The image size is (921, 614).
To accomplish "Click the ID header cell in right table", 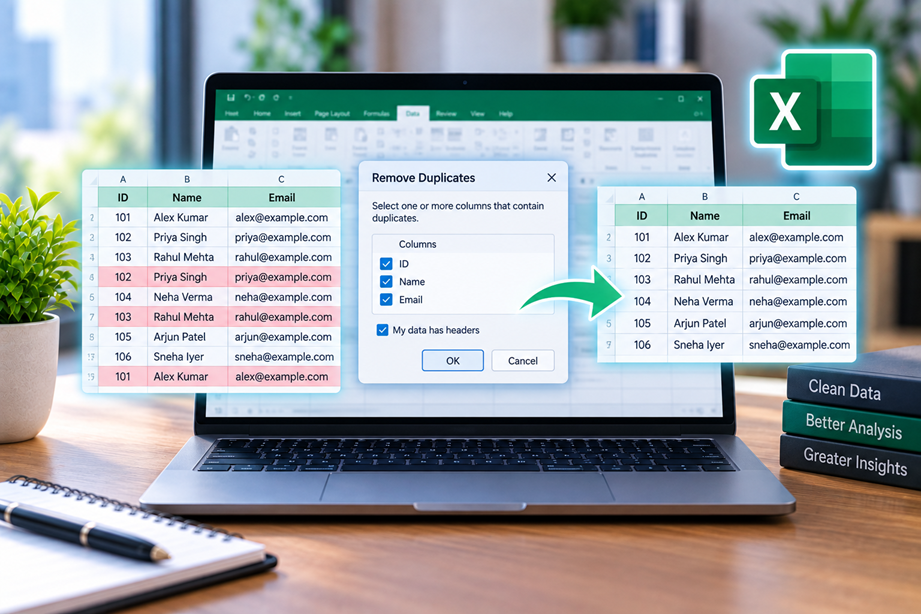I will (x=641, y=216).
